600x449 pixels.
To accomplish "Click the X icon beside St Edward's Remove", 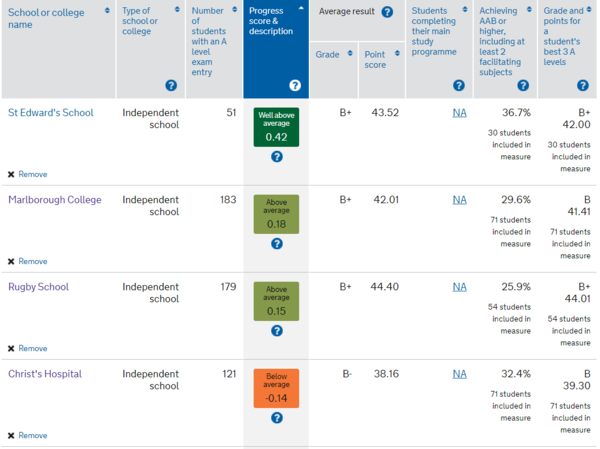I will tap(11, 175).
